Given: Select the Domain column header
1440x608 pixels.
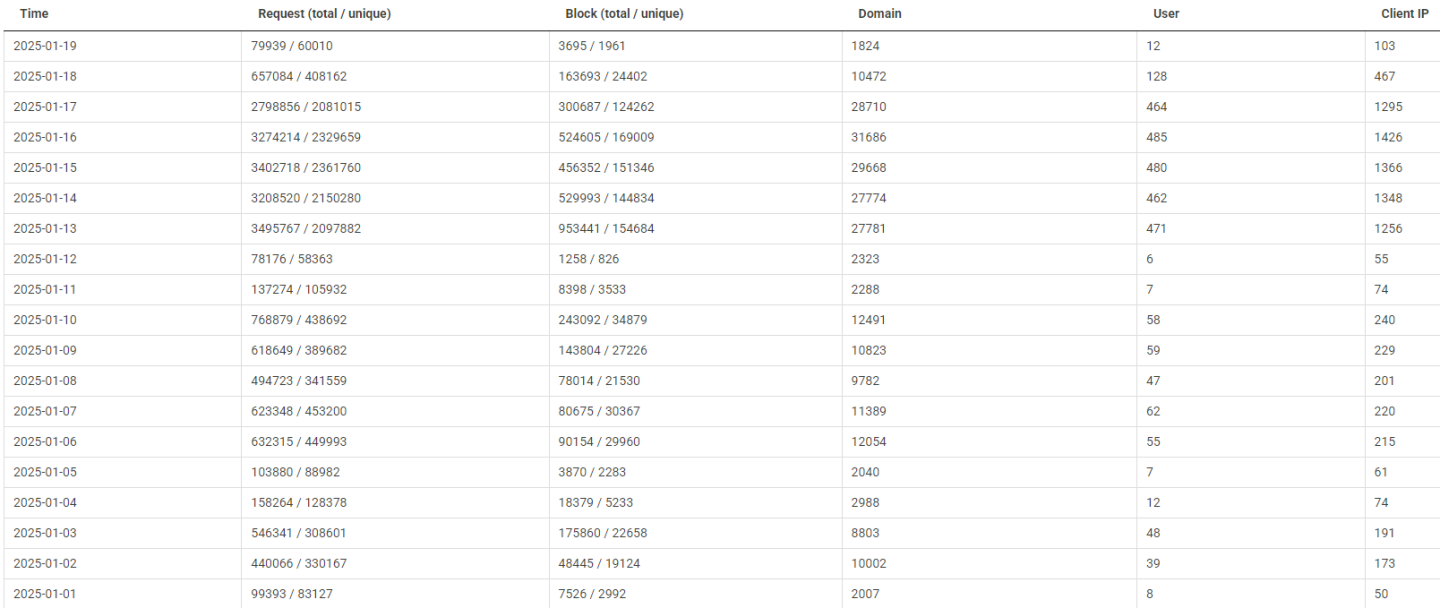Looking at the screenshot, I should click(879, 14).
